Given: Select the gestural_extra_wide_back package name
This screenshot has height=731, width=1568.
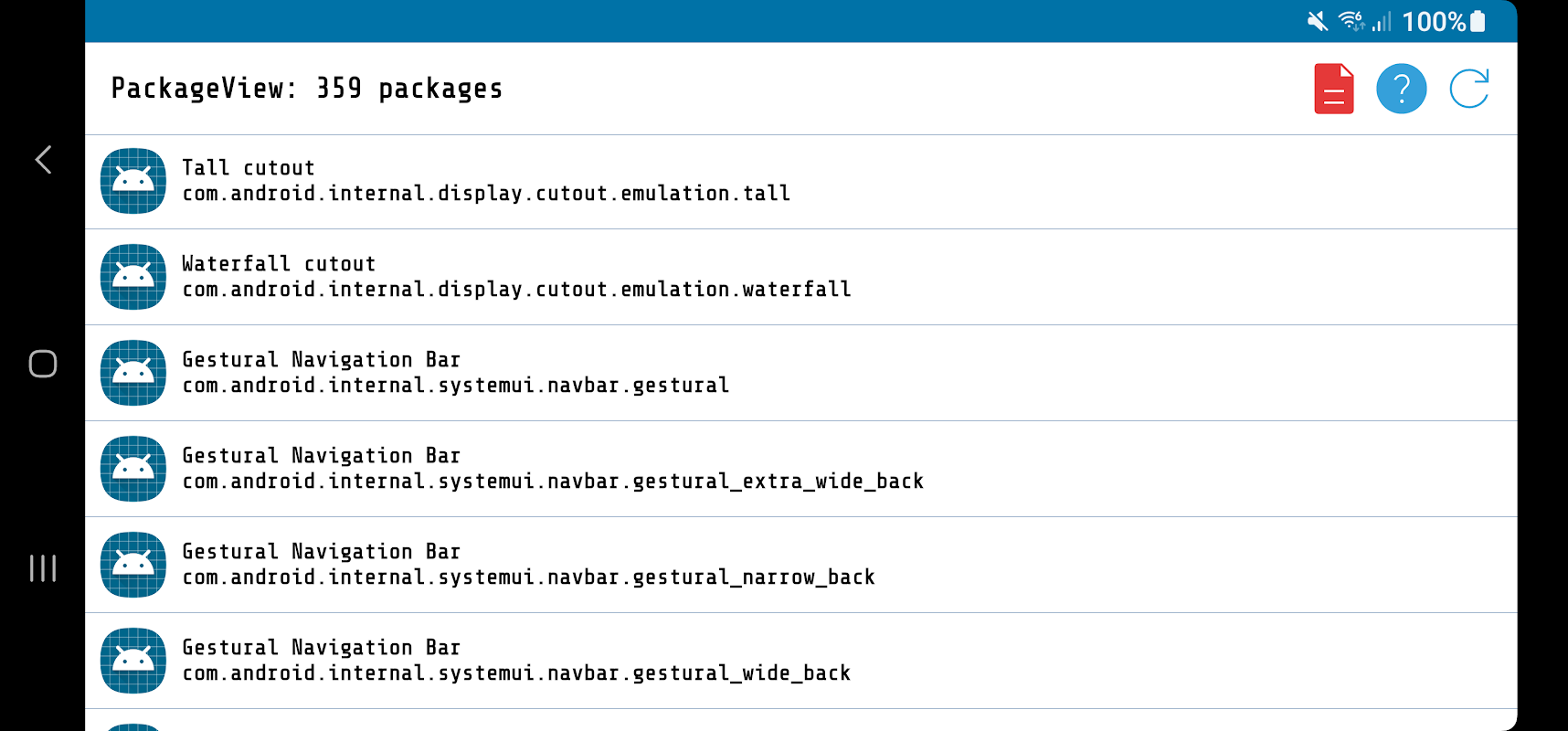Looking at the screenshot, I should click(553, 482).
